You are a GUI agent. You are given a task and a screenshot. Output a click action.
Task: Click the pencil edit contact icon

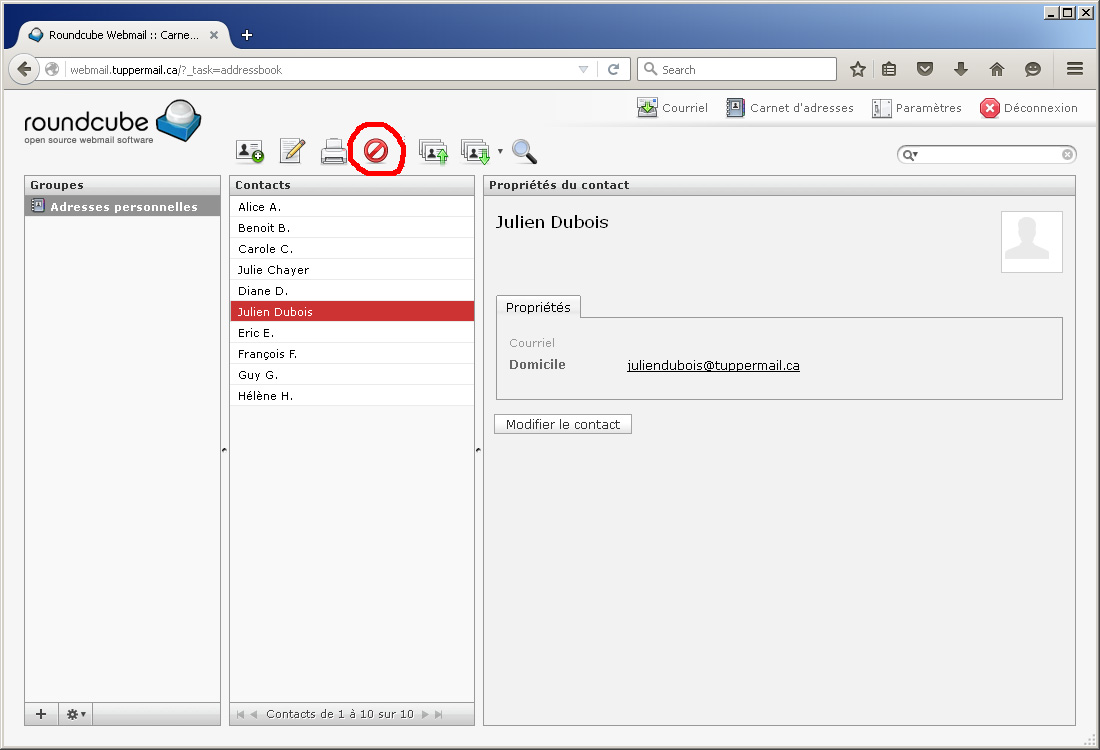click(x=292, y=151)
